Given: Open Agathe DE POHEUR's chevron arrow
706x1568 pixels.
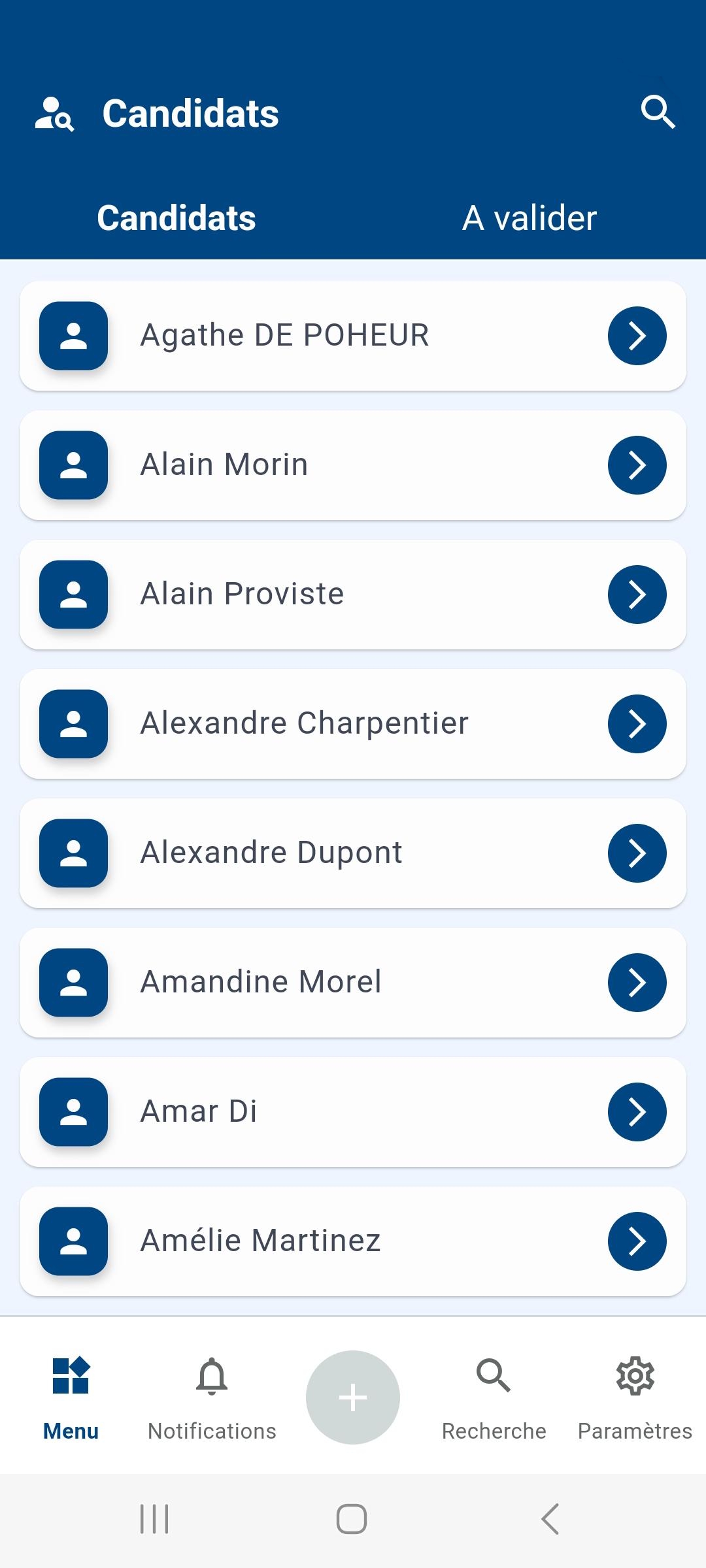Looking at the screenshot, I should click(637, 336).
